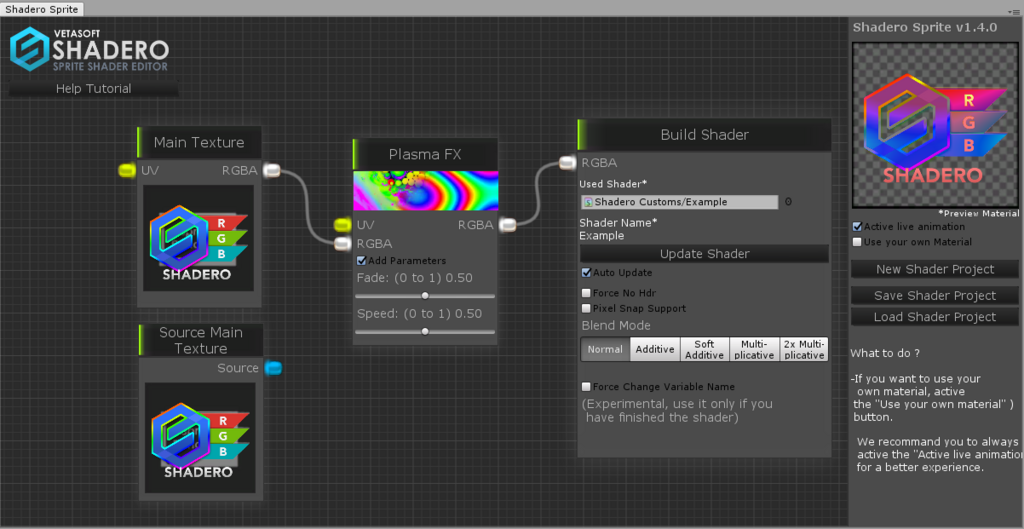Adjust the Fade slider on Plasma FX

point(425,296)
